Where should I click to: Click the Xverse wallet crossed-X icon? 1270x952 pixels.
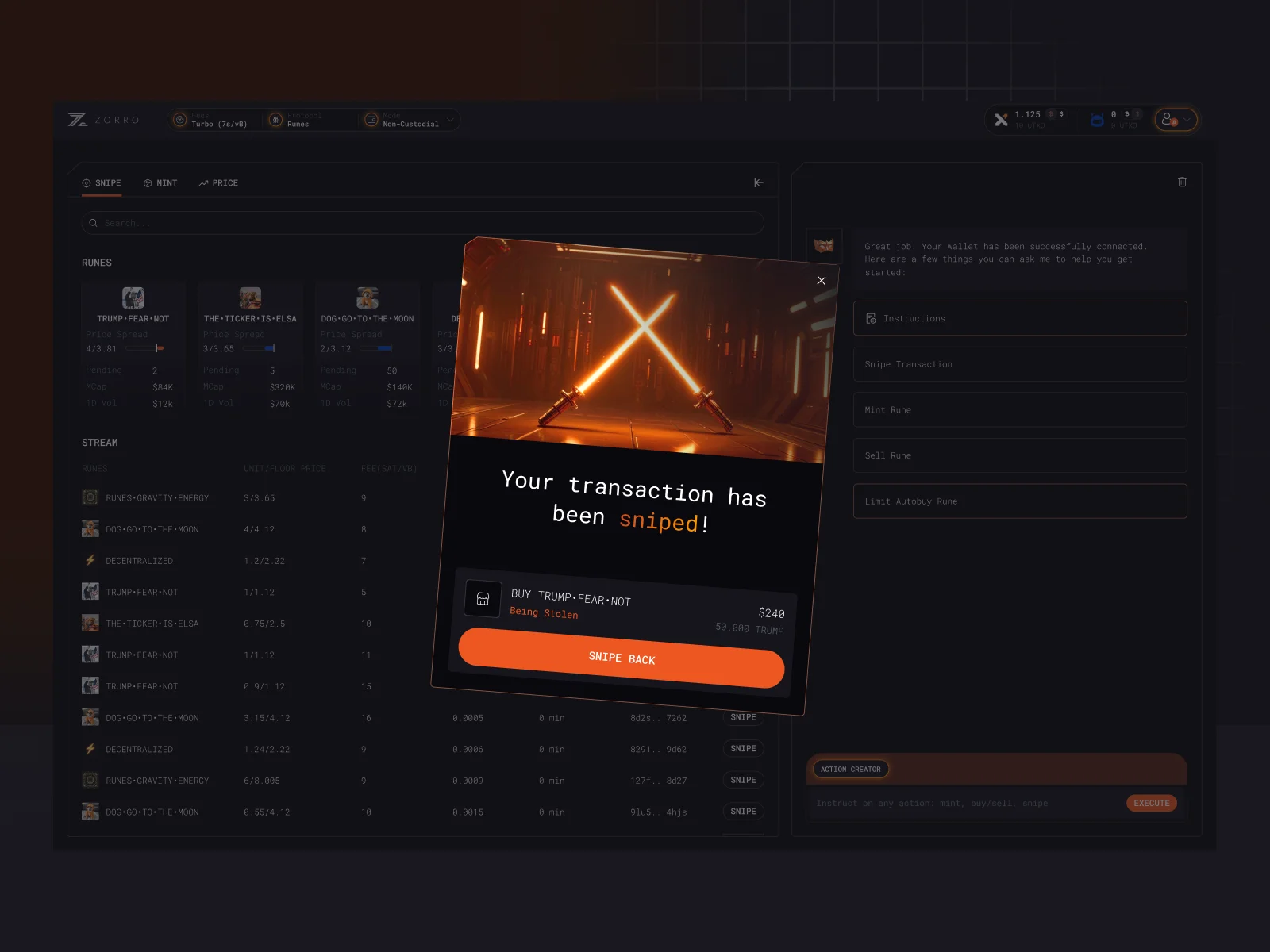(x=1001, y=120)
